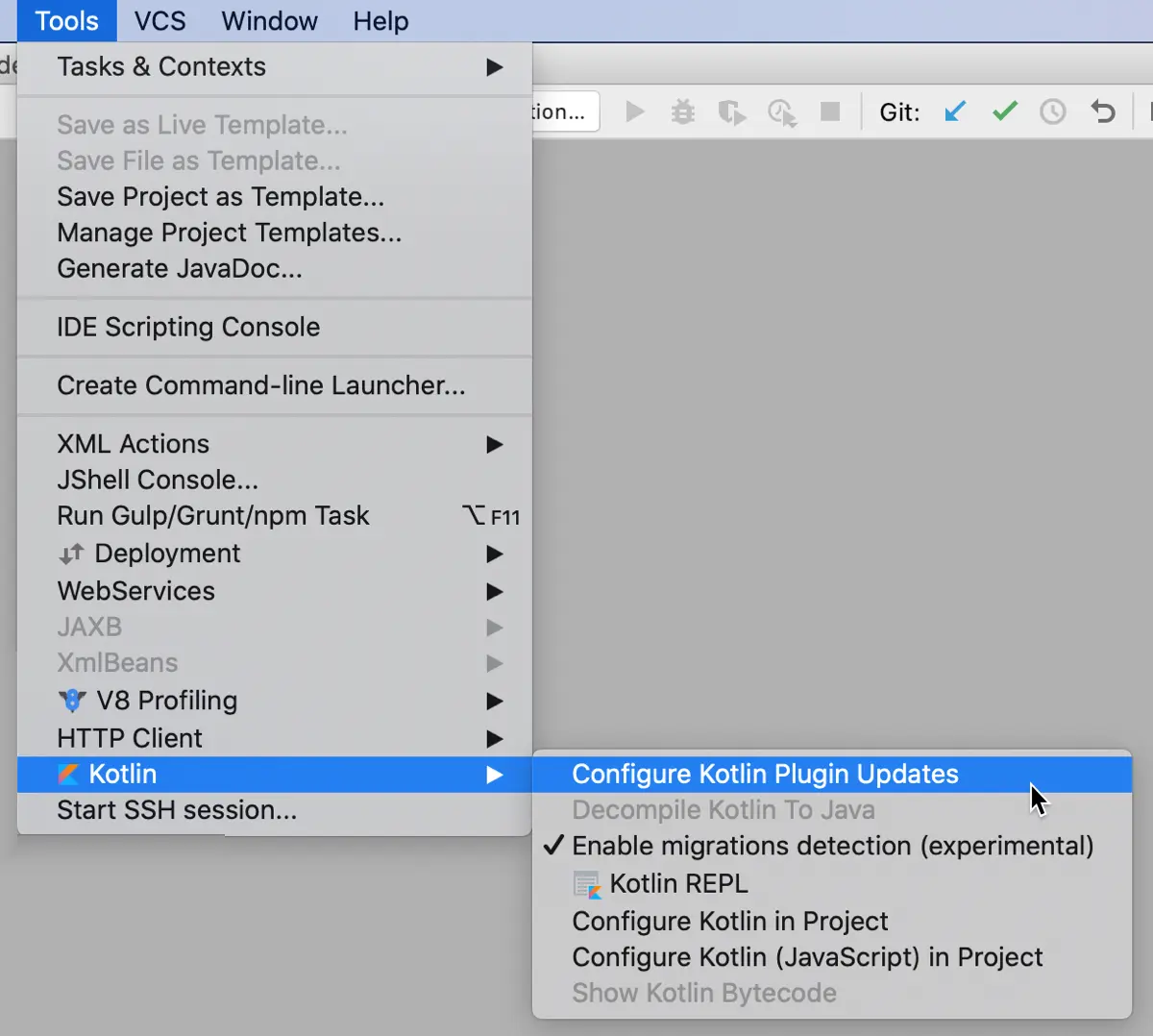Expand the V8 Profiling submenu arrow
The image size is (1153, 1036).
tap(495, 701)
